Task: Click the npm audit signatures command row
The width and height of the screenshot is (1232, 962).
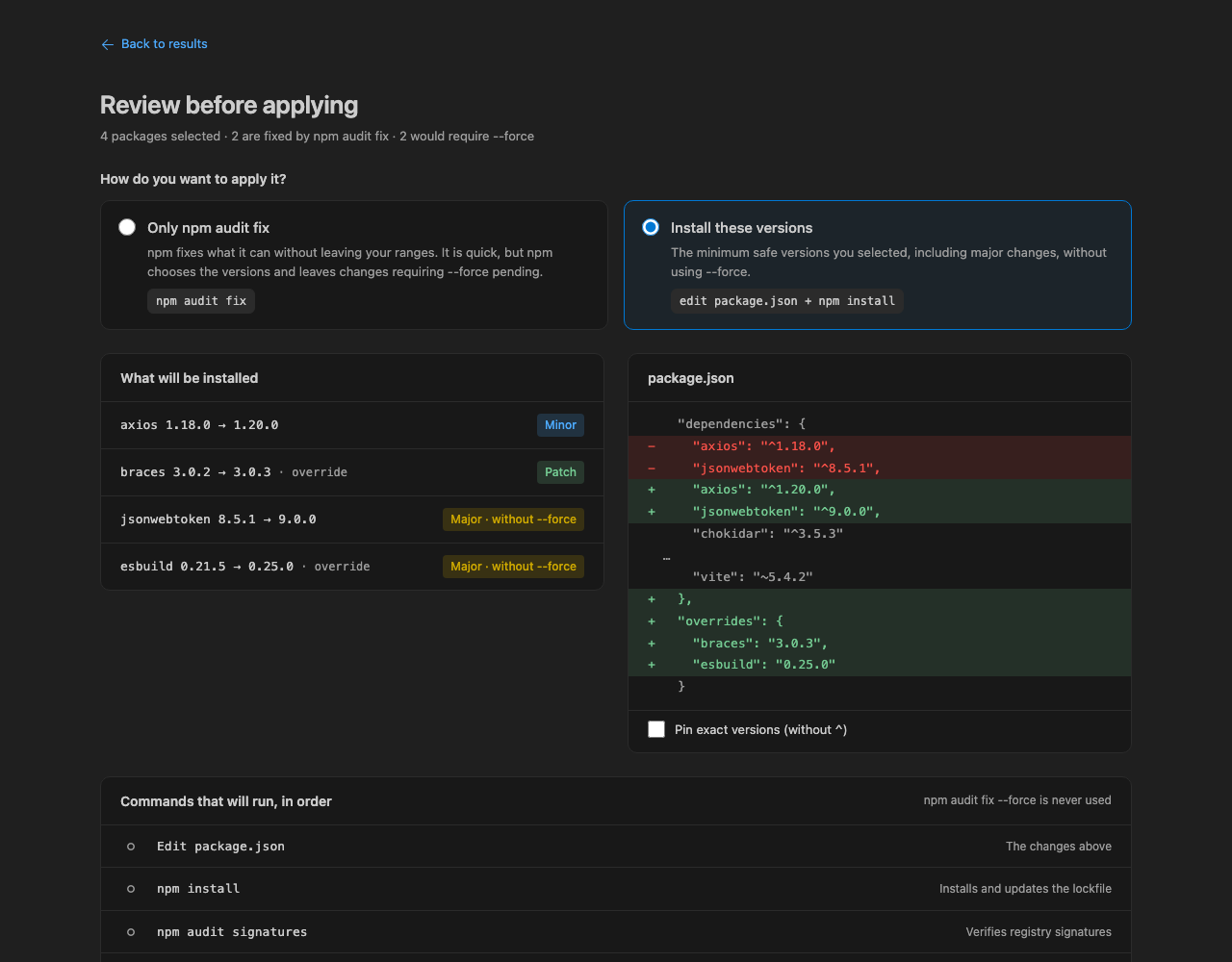Action: tap(616, 932)
